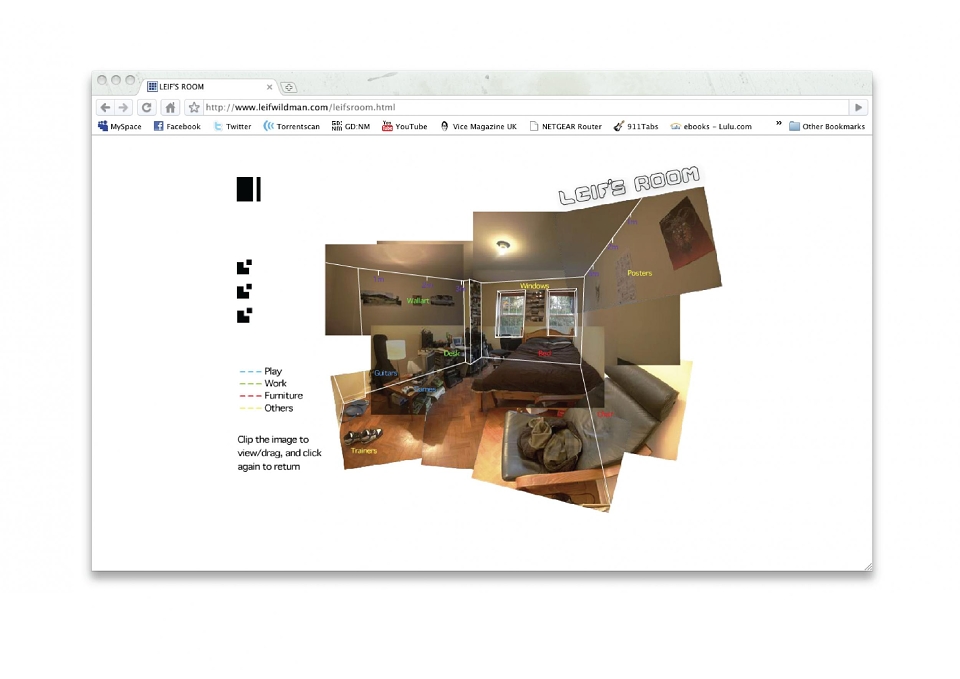Click the Windows label in room image
960x679 pixels.
(x=534, y=286)
